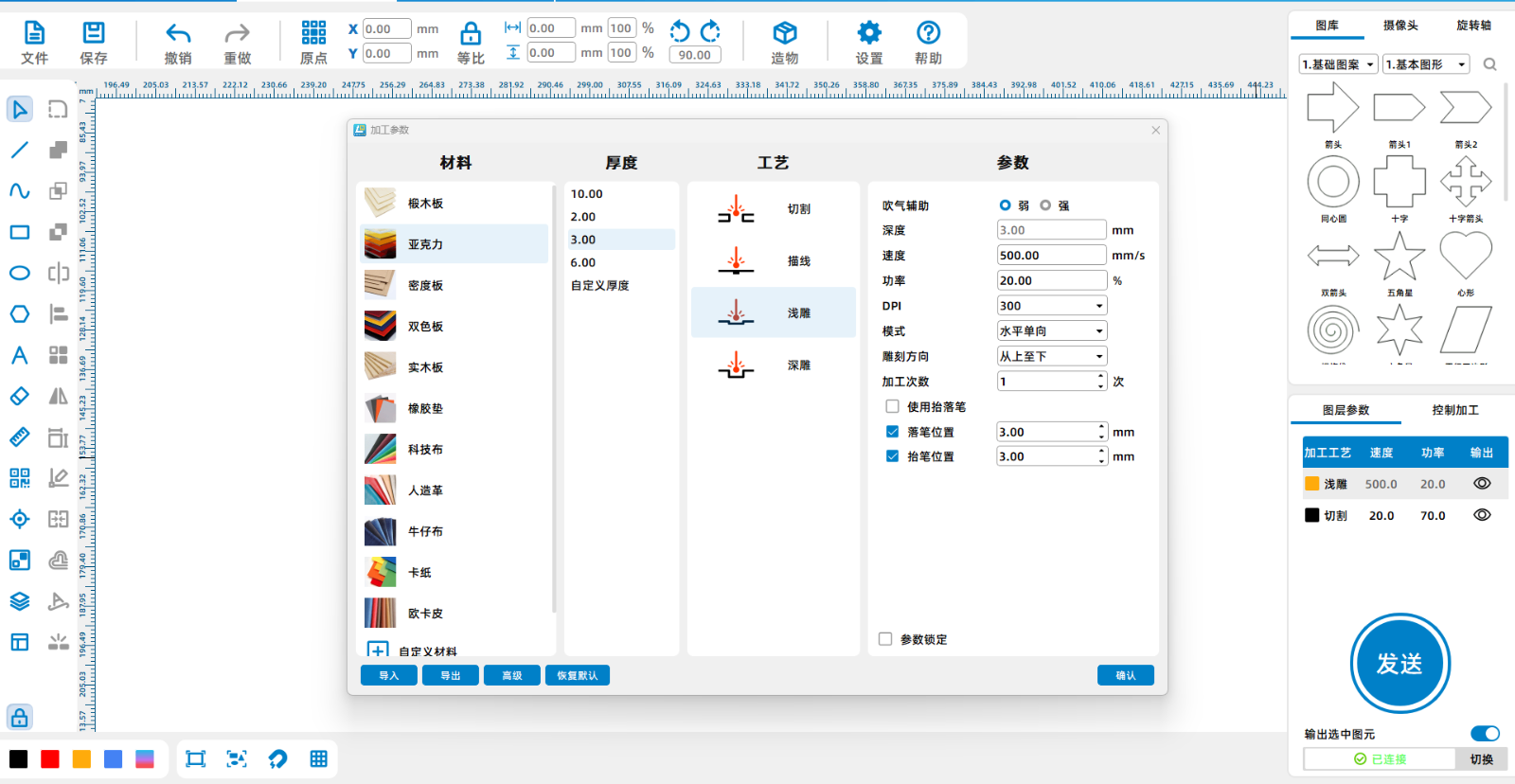
Task: Switch to the 摄像头 tab
Action: pyautogui.click(x=1400, y=26)
